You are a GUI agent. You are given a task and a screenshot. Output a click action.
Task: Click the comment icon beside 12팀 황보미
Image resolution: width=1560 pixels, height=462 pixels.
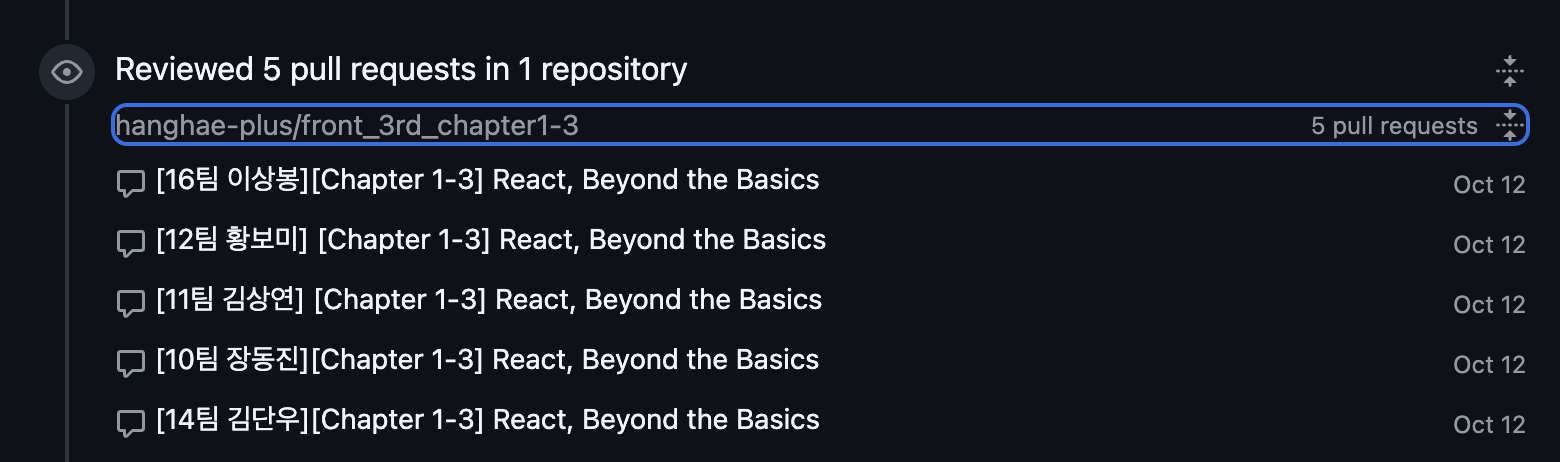click(x=131, y=245)
